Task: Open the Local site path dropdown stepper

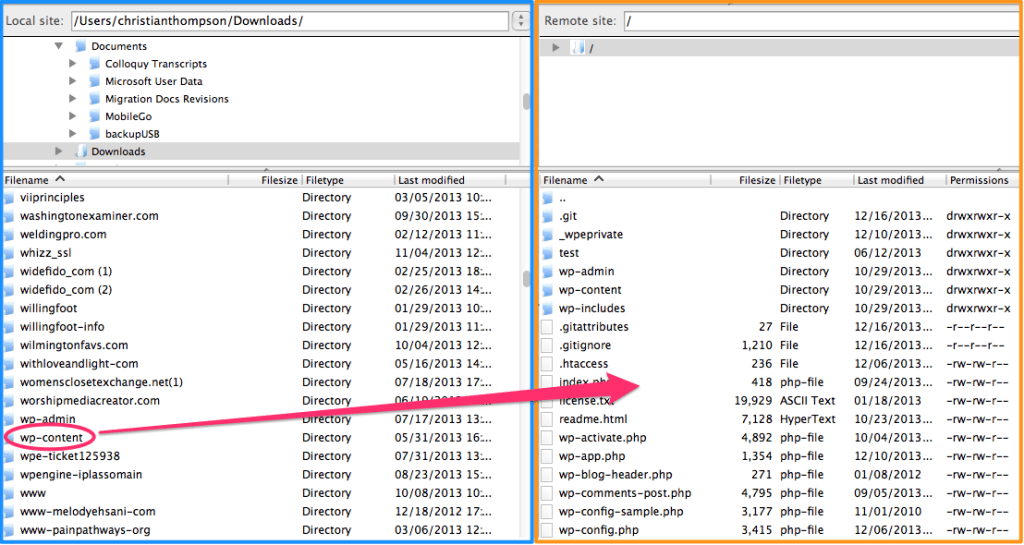Action: (520, 21)
